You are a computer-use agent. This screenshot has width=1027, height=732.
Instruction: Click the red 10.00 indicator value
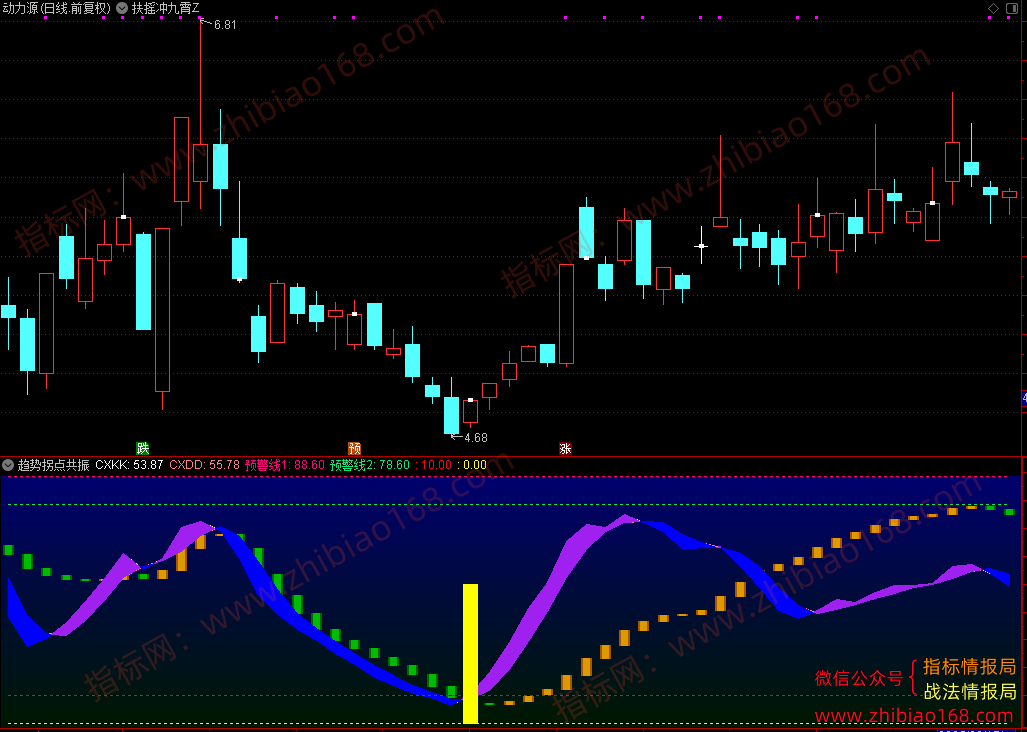434,466
